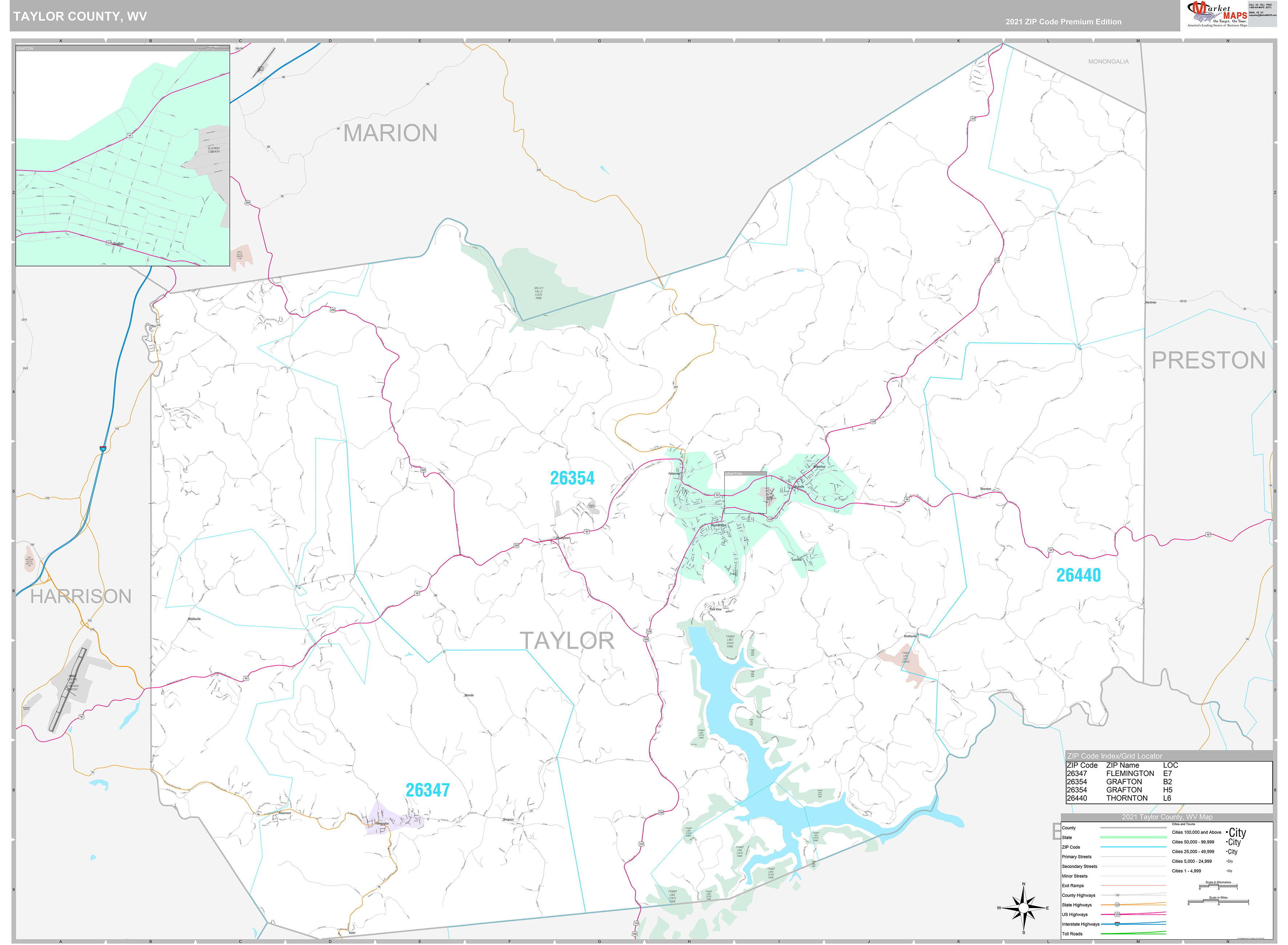Click the TAYLOR COUNTY, WV title text

(80, 16)
